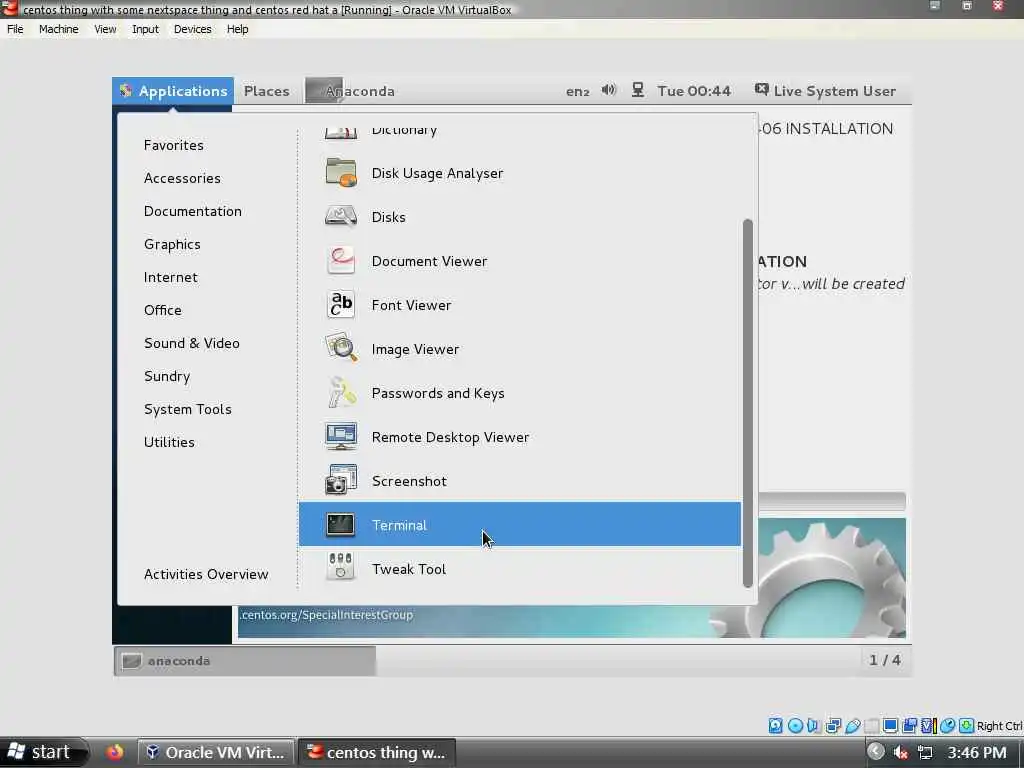Select the Favorites category

[174, 145]
